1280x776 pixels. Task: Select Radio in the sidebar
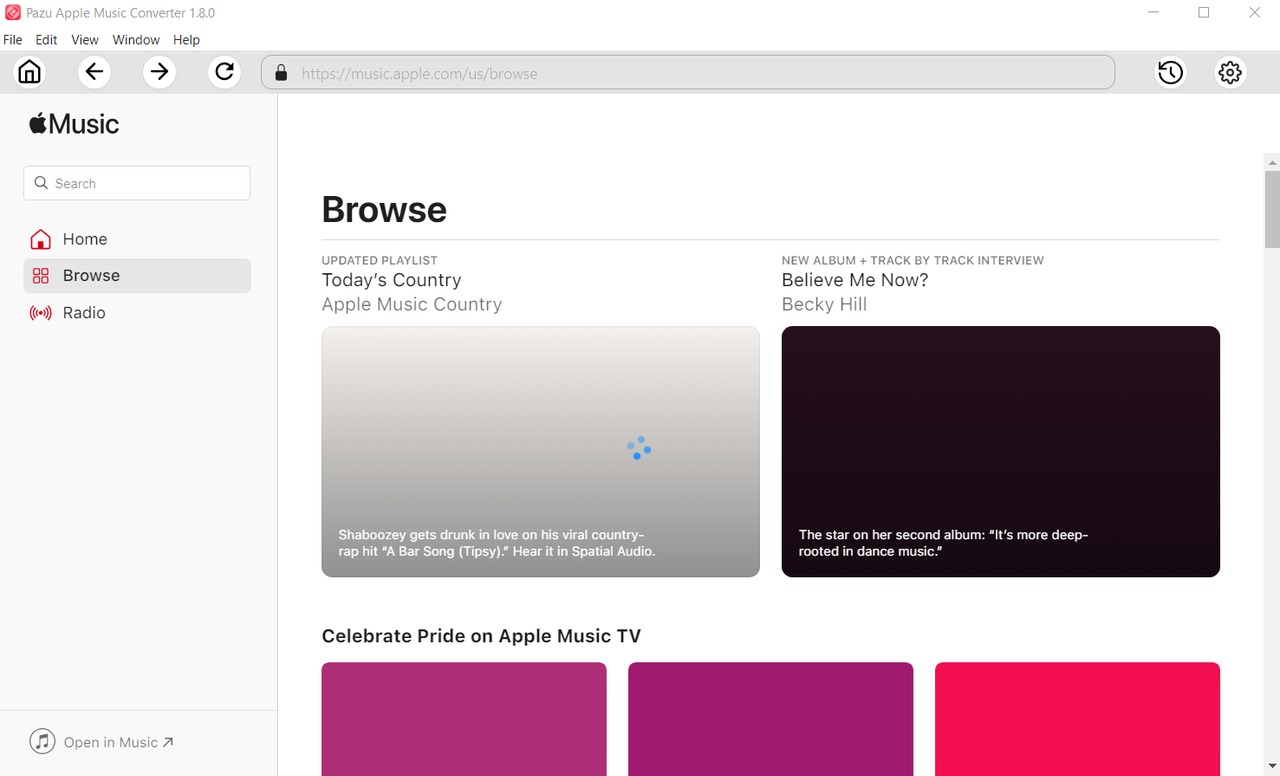tap(137, 313)
